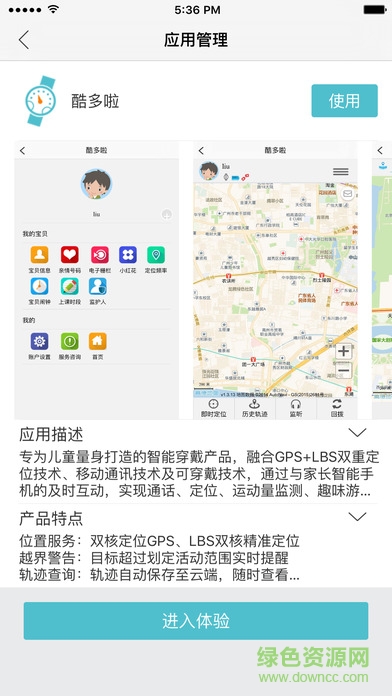Tap the battery icon in status bar
Viewport: 392px width, 696px height.
(374, 9)
